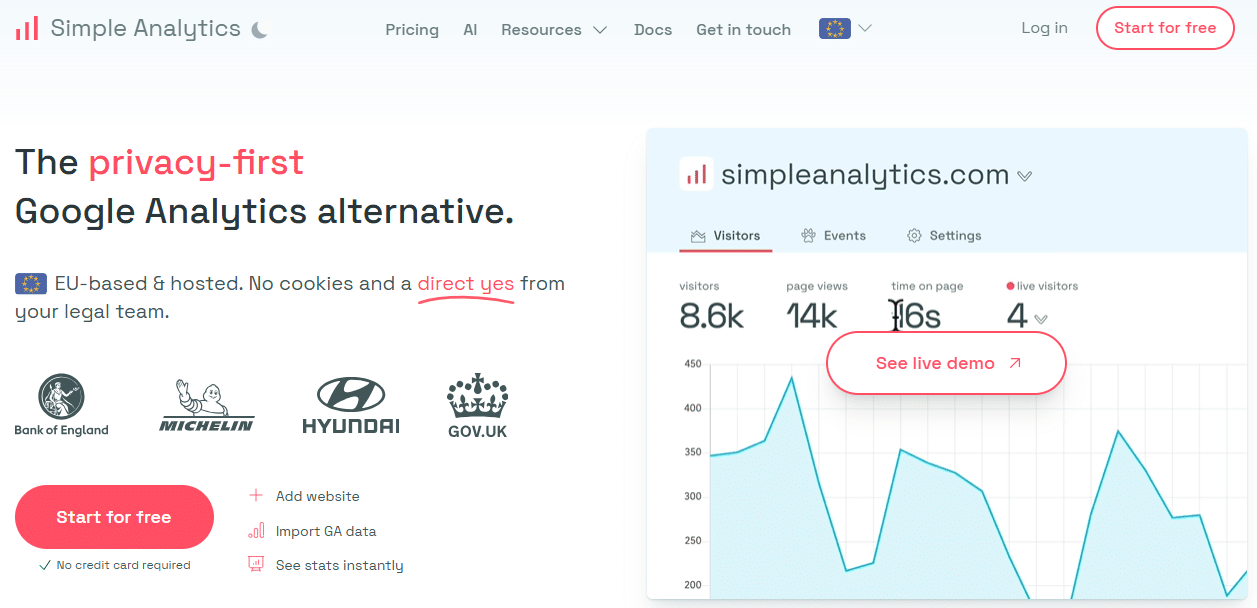Click the 'See stats instantly' text
This screenshot has width=1257, height=608.
[340, 565]
